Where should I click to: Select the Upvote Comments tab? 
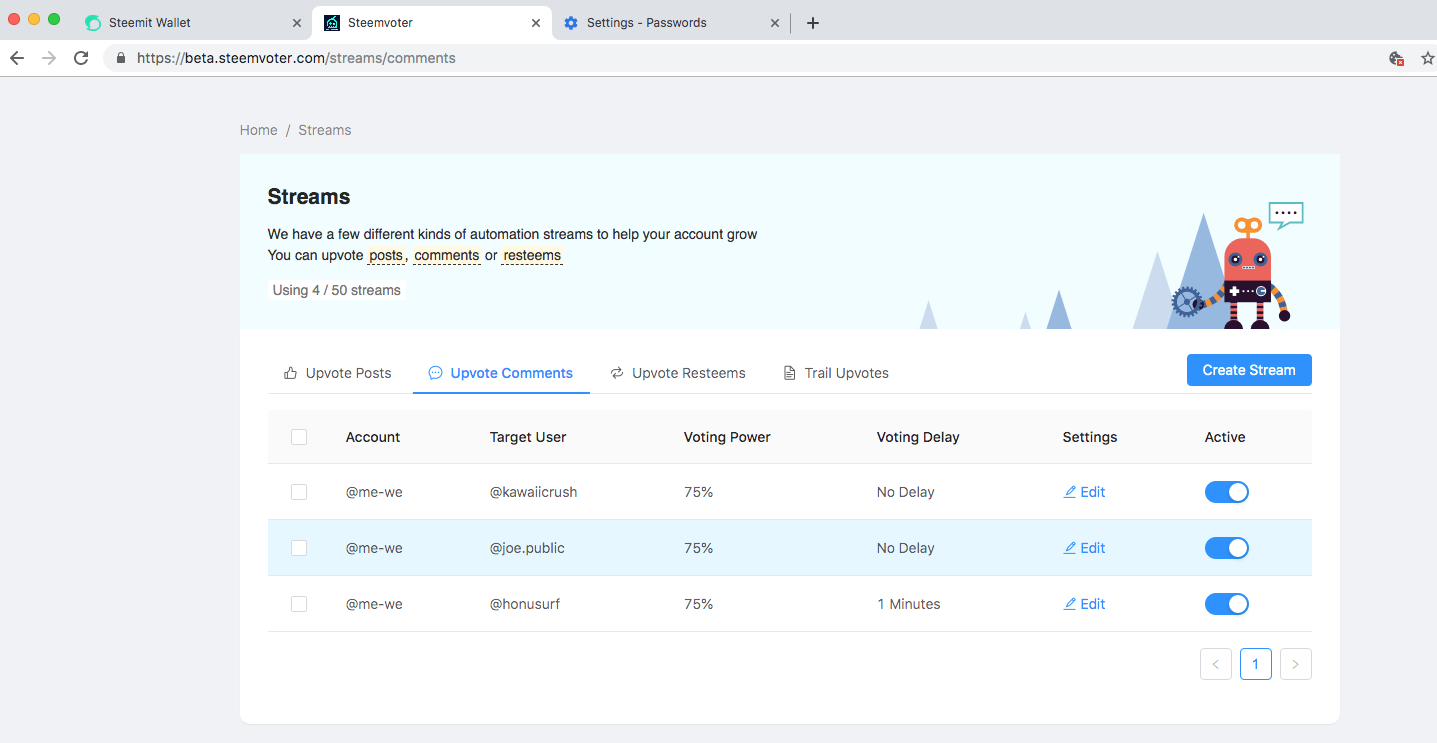(501, 373)
